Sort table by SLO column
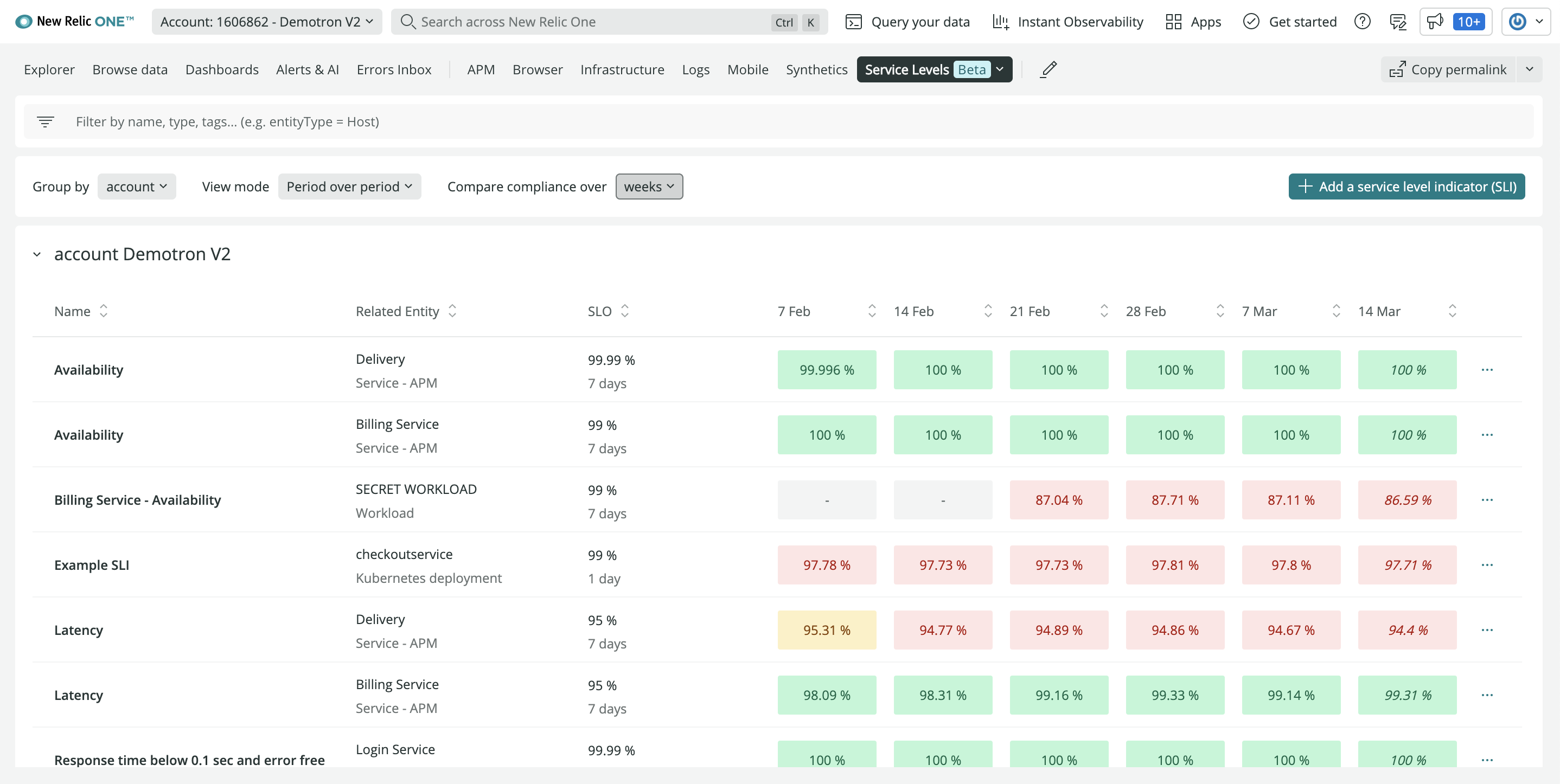This screenshot has height=784, width=1560. [625, 311]
